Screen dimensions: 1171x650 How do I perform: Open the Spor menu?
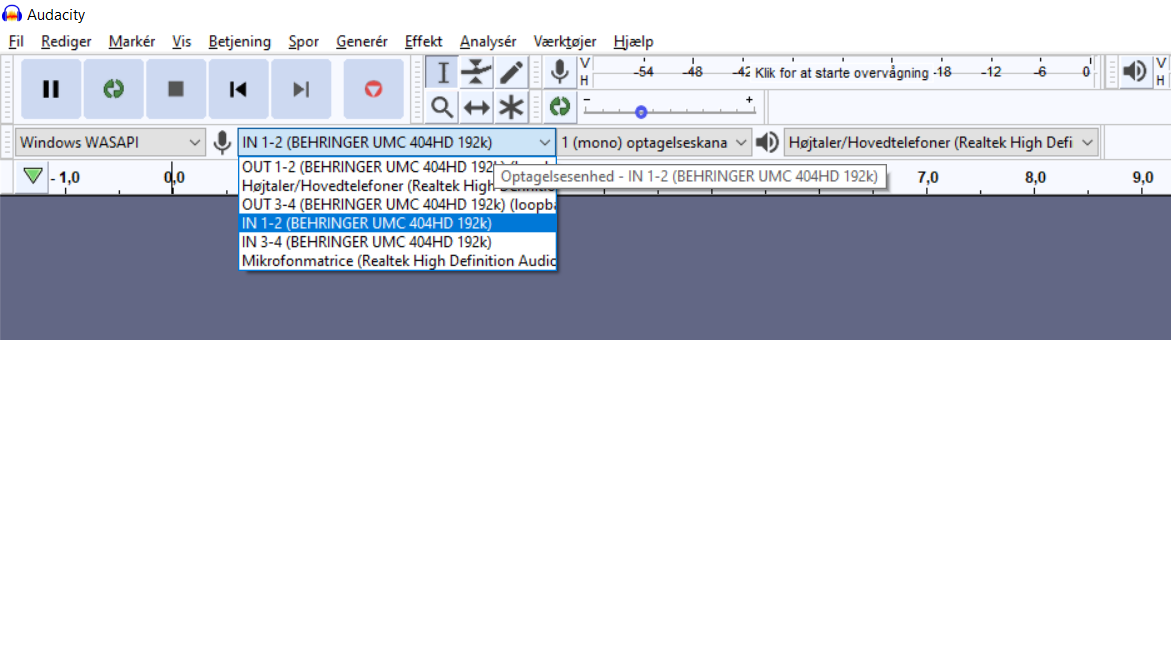tap(303, 42)
